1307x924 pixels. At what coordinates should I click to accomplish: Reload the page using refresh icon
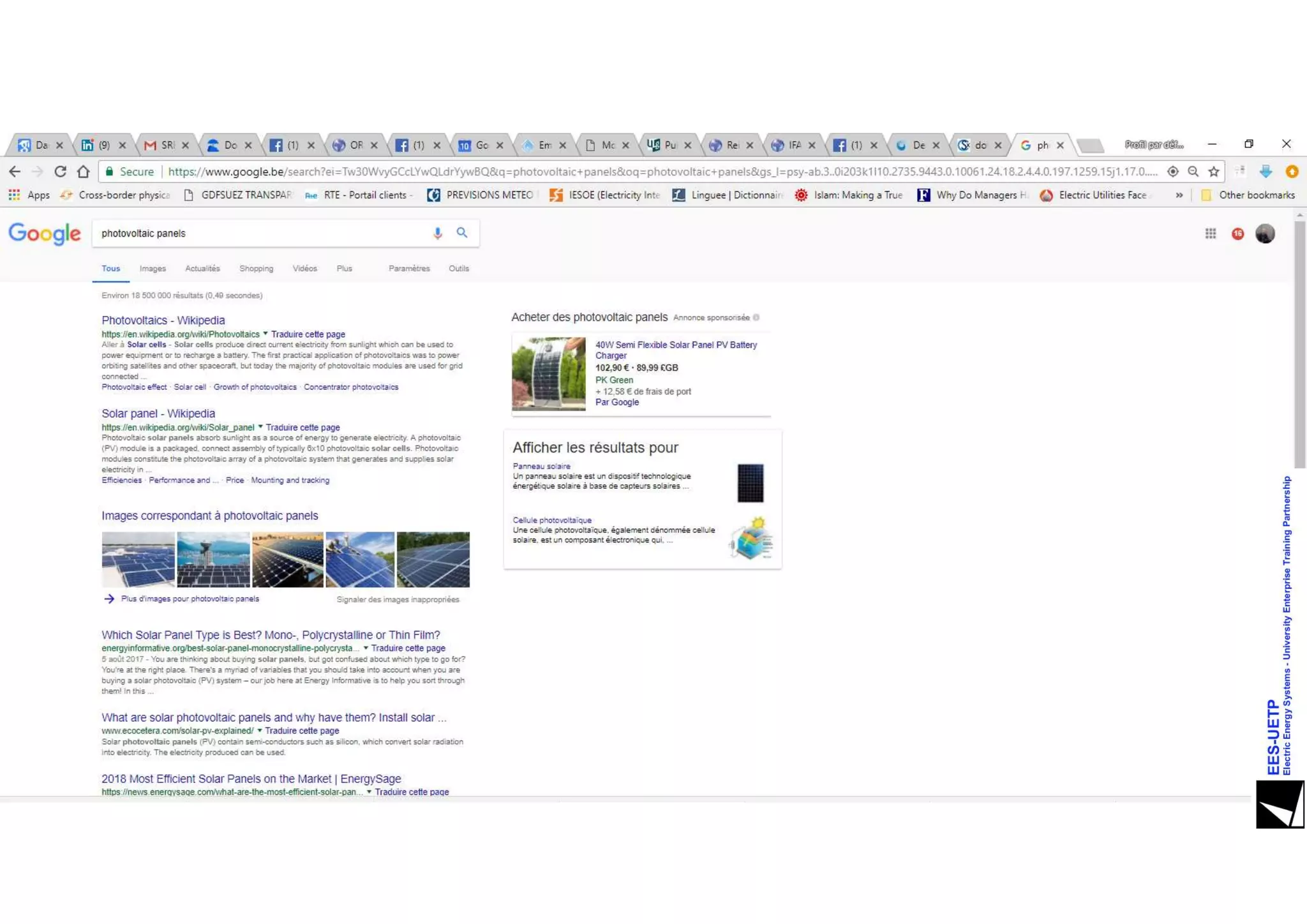pos(60,172)
